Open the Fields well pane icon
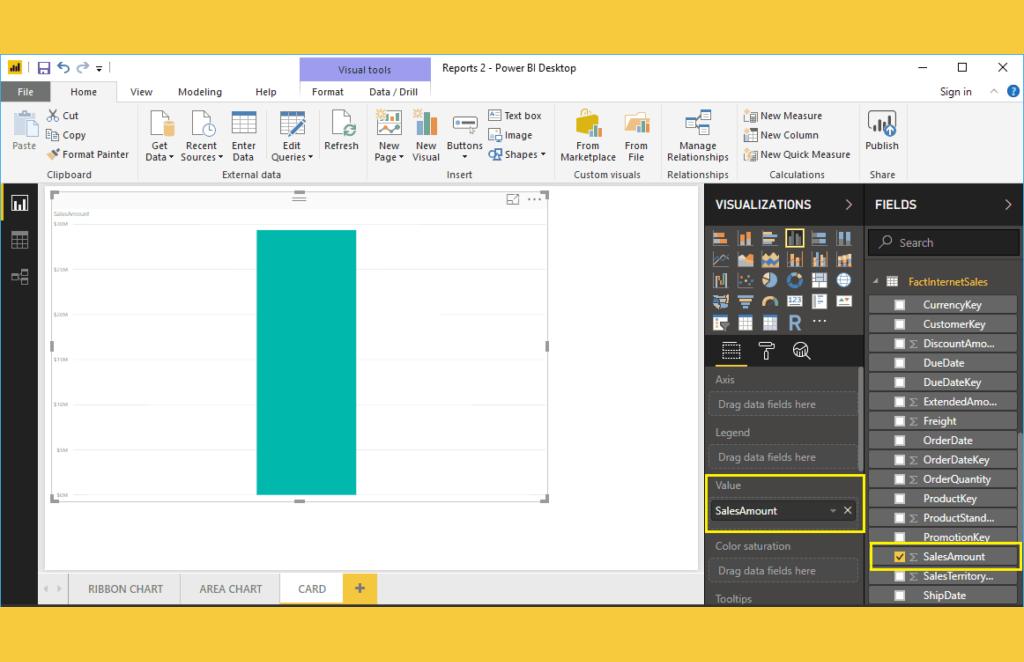Screen dimensions: 1024x662 coord(731,351)
